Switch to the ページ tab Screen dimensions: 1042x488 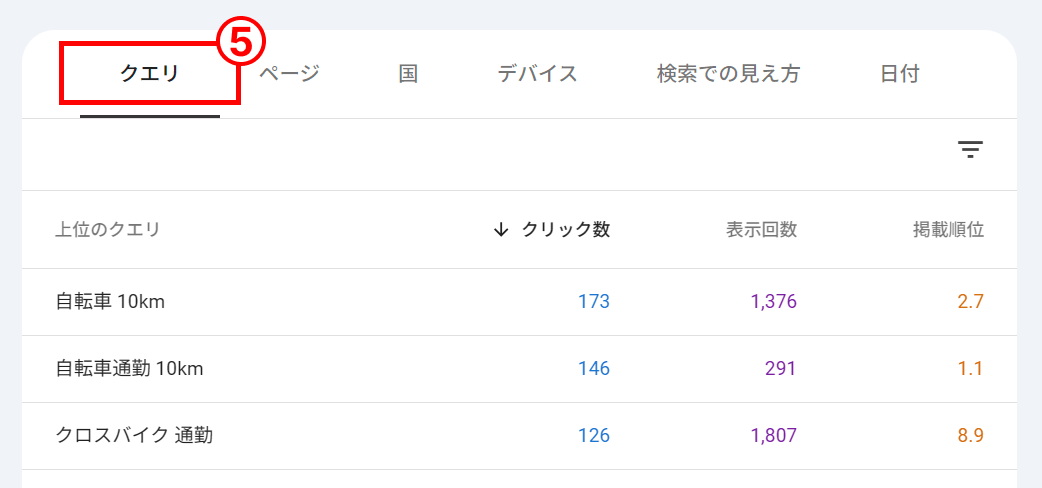pyautogui.click(x=289, y=74)
